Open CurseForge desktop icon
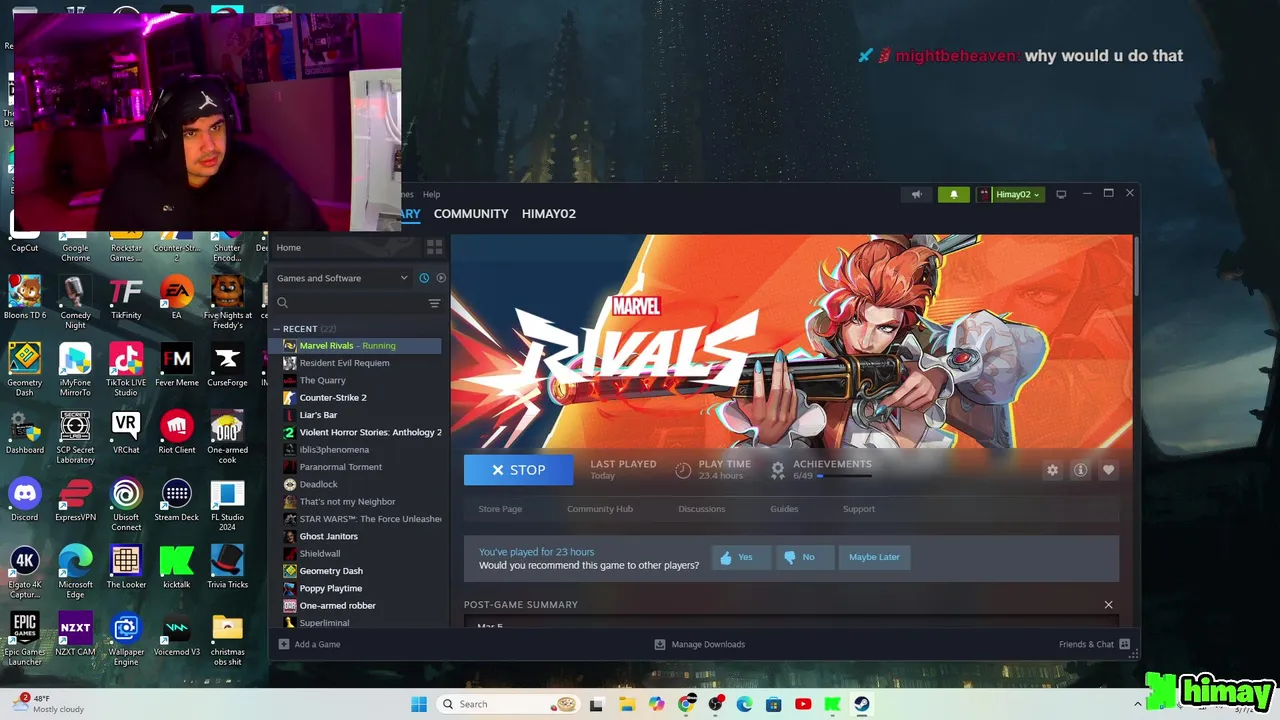 coord(227,365)
